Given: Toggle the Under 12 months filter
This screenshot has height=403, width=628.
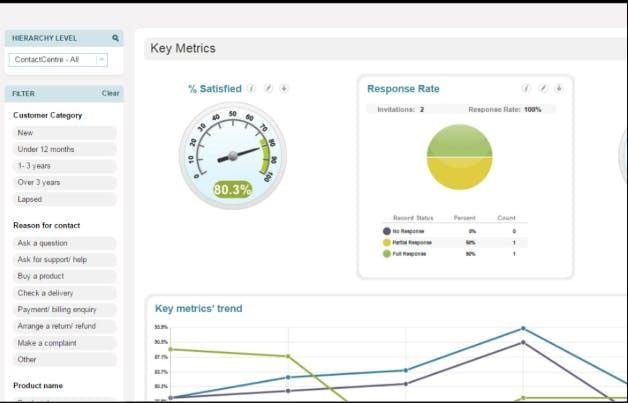Looking at the screenshot, I should pos(64,149).
